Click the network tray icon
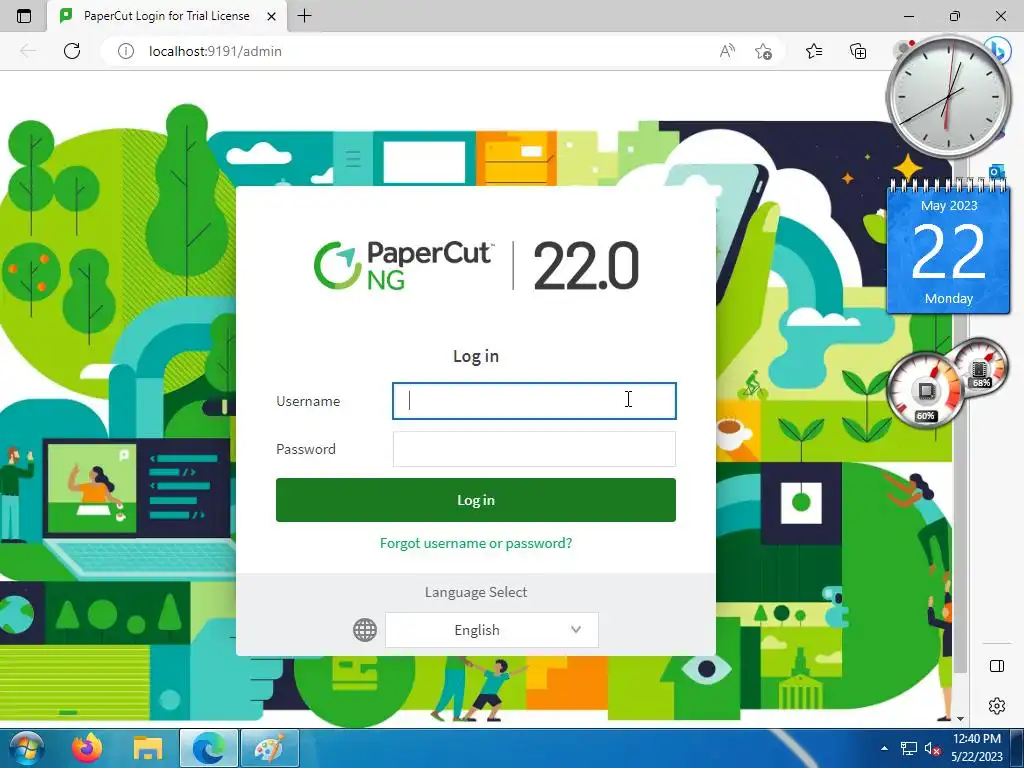The width and height of the screenshot is (1024, 768). [x=908, y=748]
